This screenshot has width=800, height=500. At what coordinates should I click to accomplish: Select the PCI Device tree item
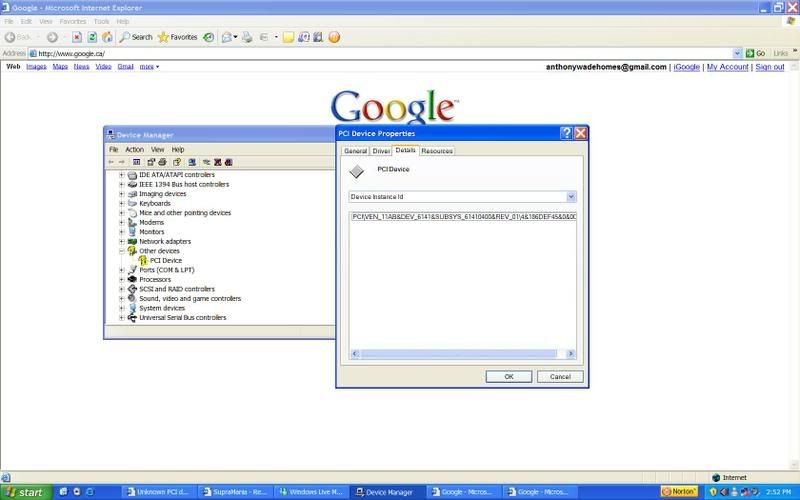pyautogui.click(x=166, y=260)
